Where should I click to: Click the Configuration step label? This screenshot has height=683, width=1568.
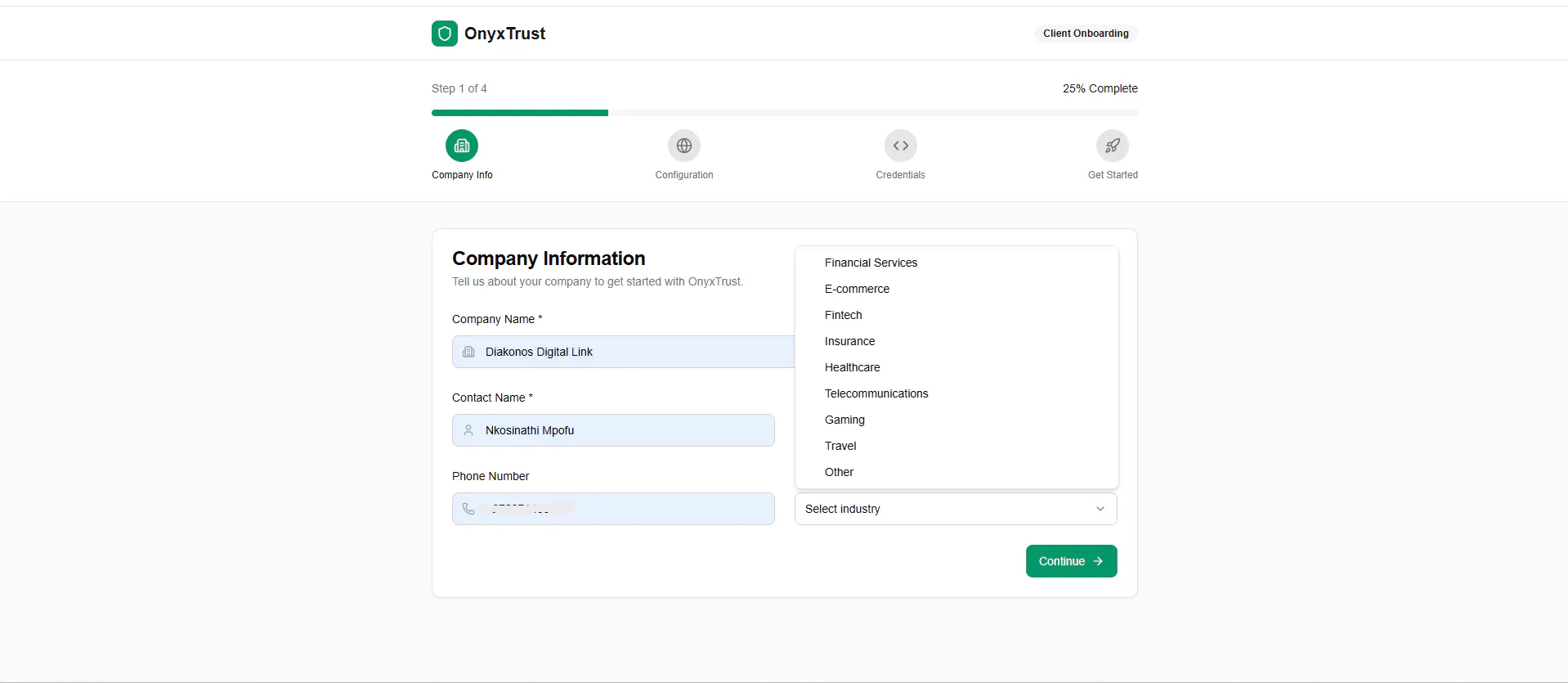[684, 175]
